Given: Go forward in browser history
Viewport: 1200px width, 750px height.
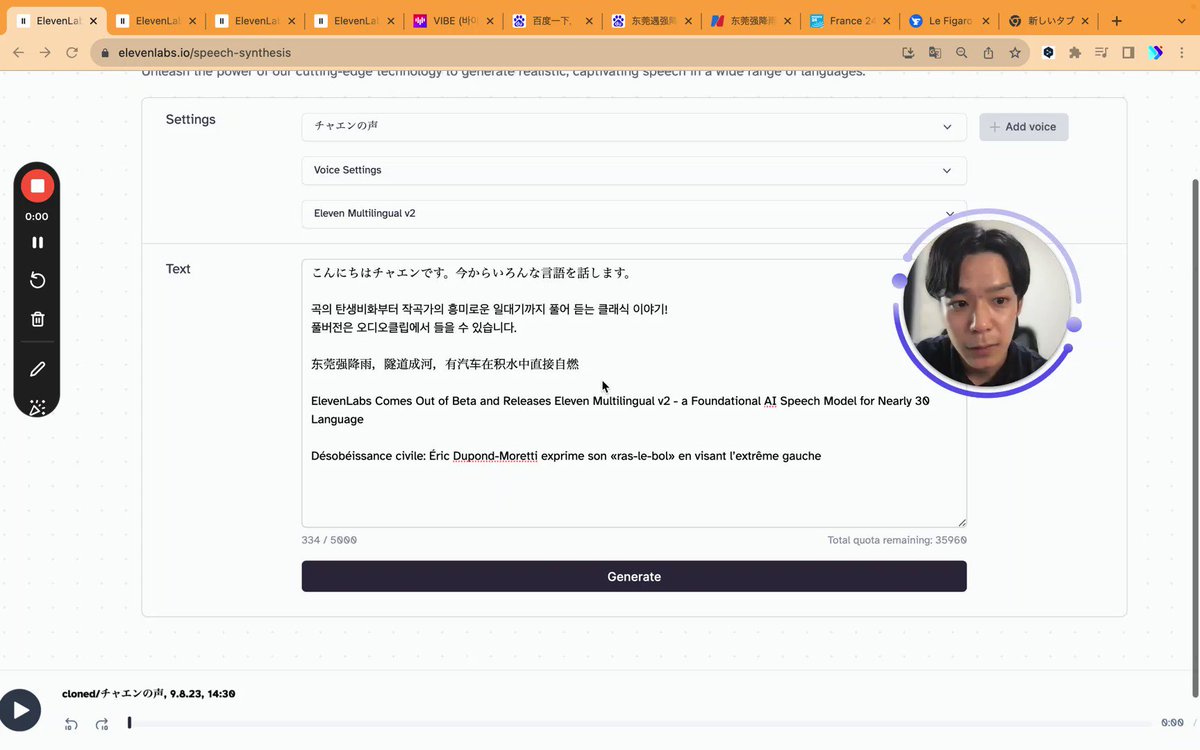Looking at the screenshot, I should click(45, 52).
